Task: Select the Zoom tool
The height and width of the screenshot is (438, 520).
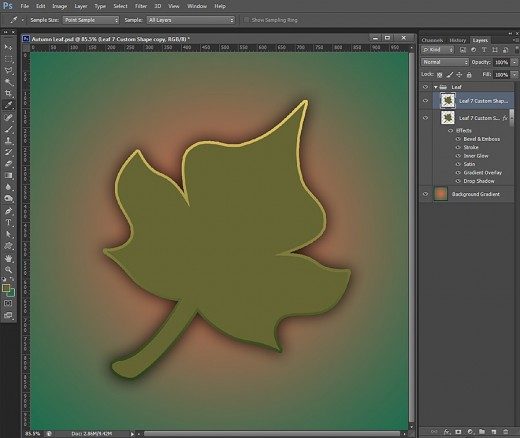Action: [8, 269]
